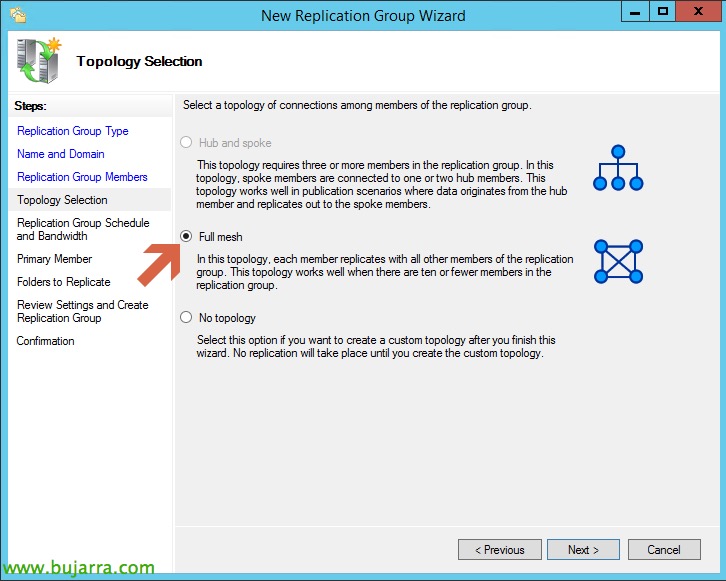
Task: Click the disabled Hub and spoke radio button
Action: point(186,142)
